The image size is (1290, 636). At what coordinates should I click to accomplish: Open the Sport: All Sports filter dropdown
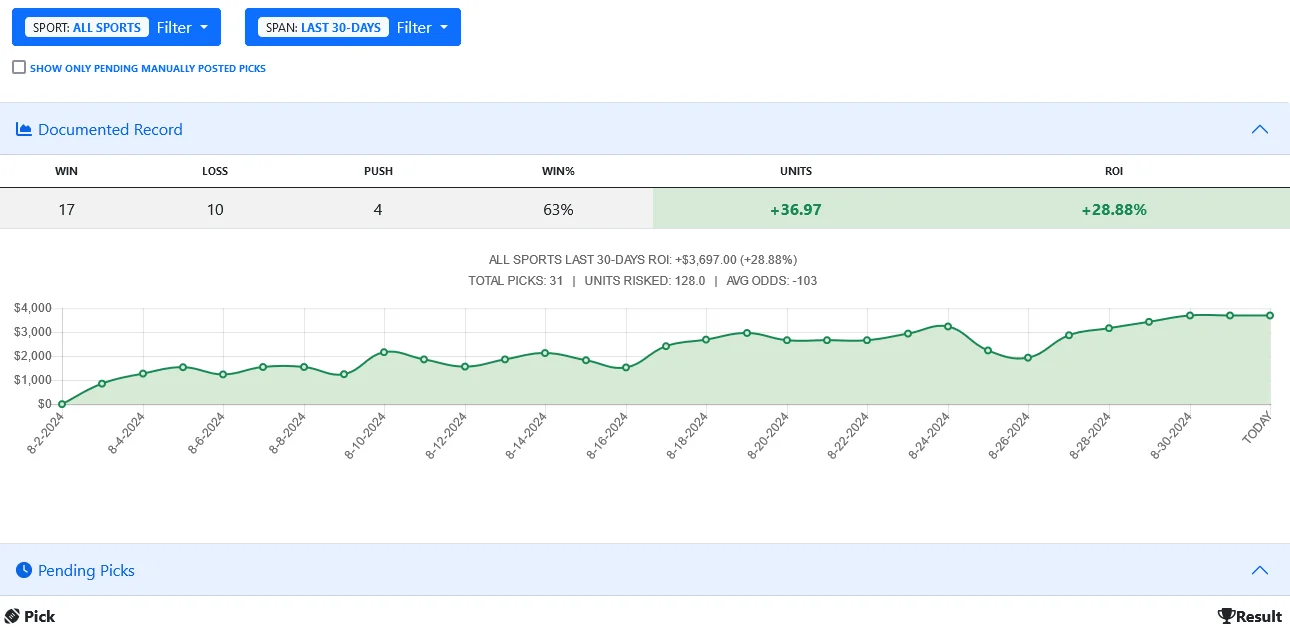116,27
